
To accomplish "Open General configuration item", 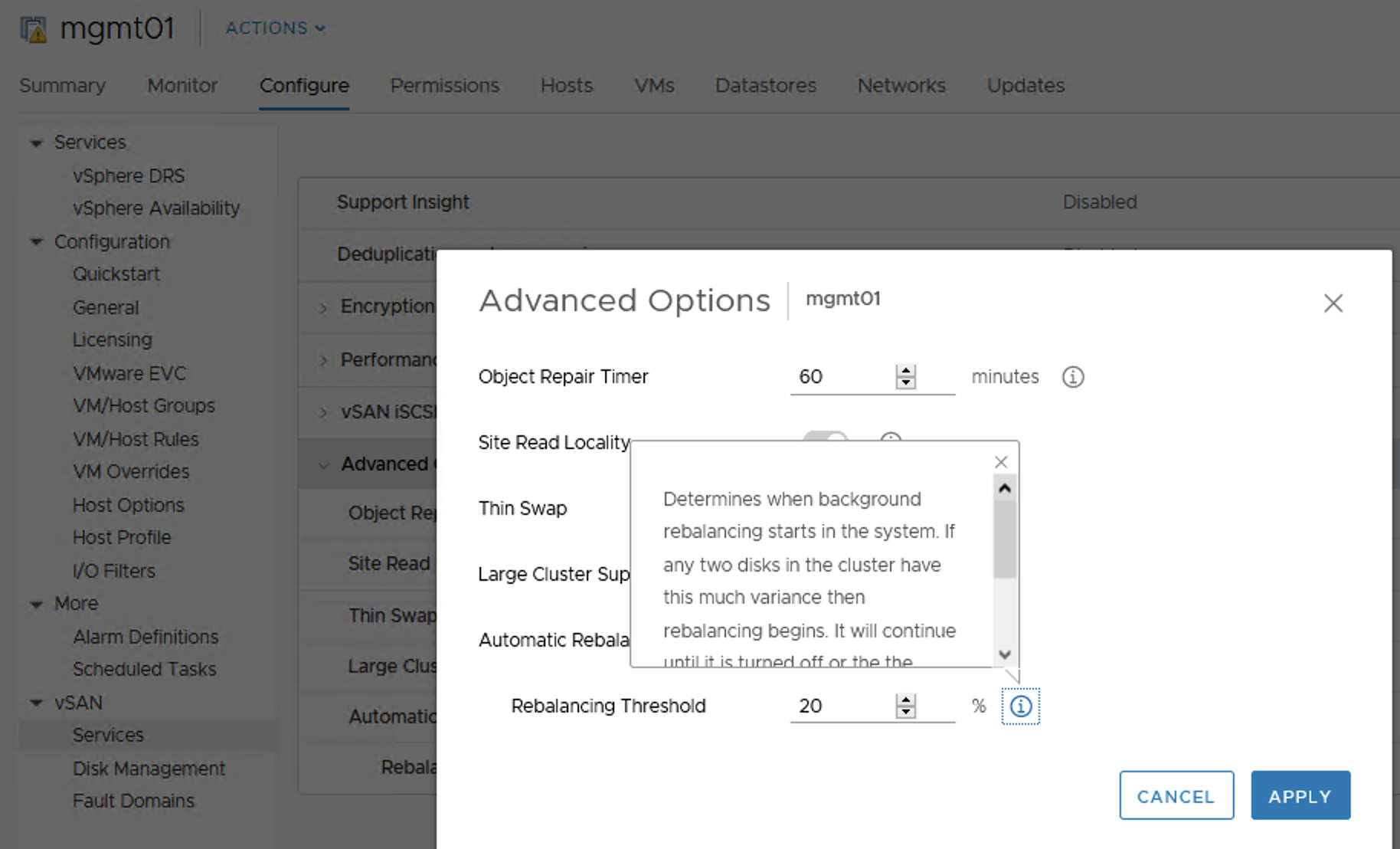I will coord(106,307).
